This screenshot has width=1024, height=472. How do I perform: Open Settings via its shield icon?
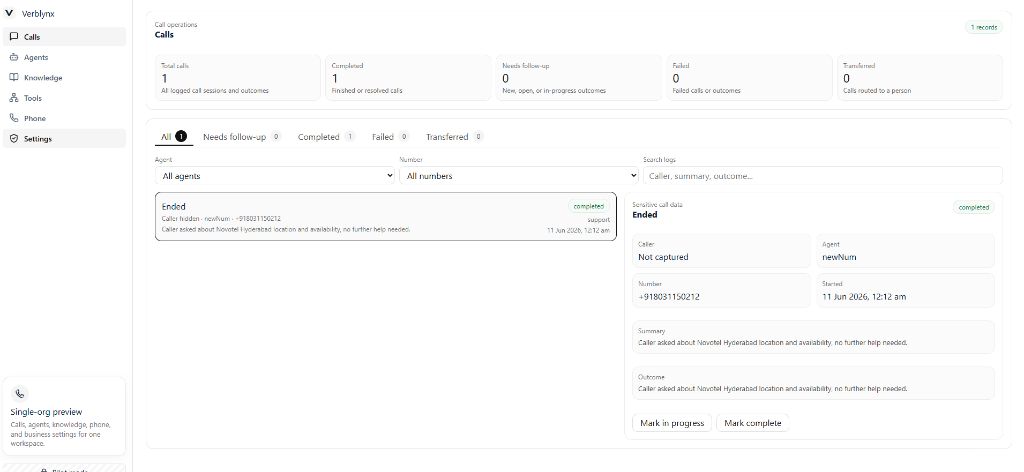click(x=14, y=138)
